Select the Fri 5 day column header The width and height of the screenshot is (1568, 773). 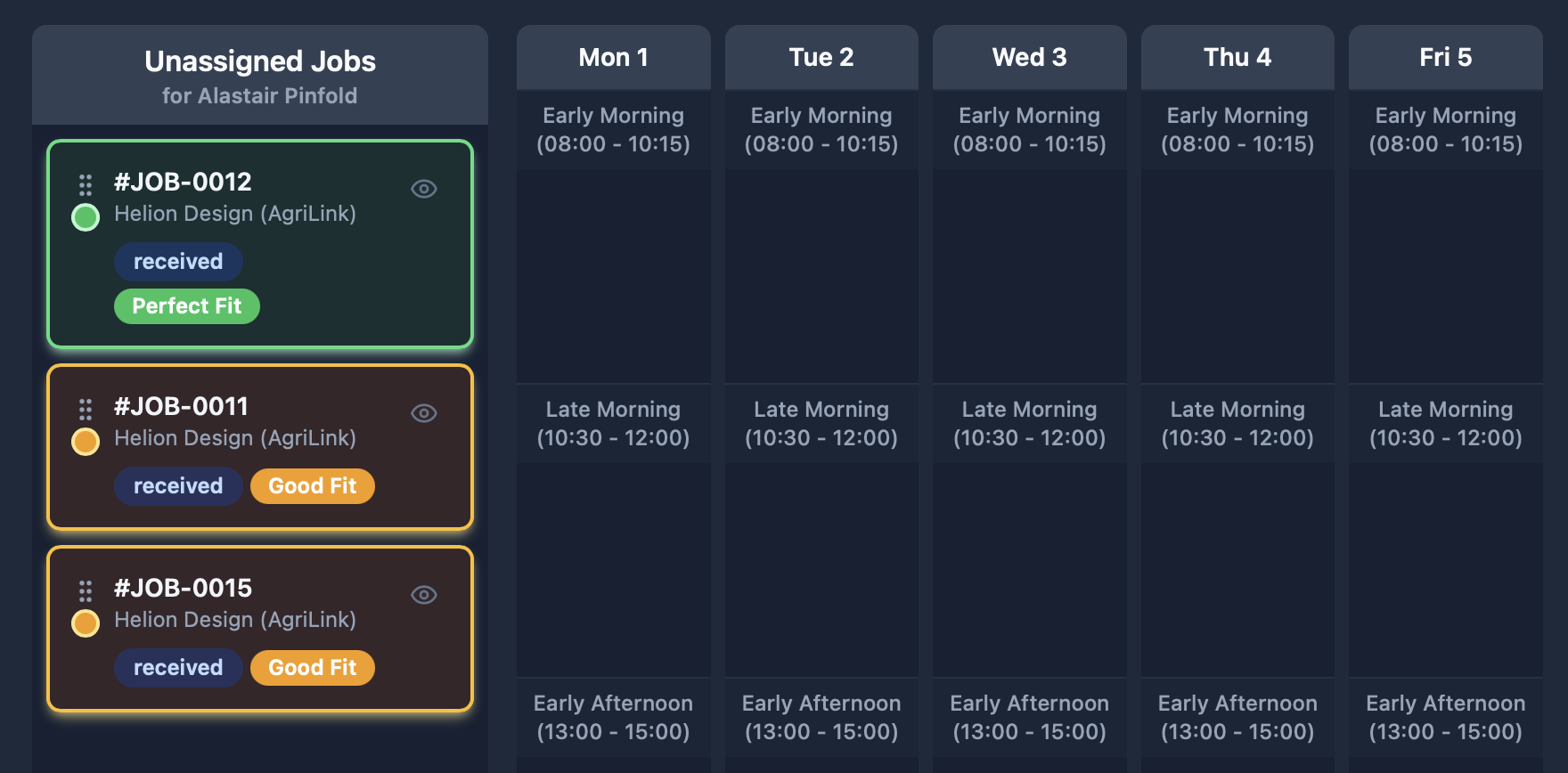coord(1445,57)
